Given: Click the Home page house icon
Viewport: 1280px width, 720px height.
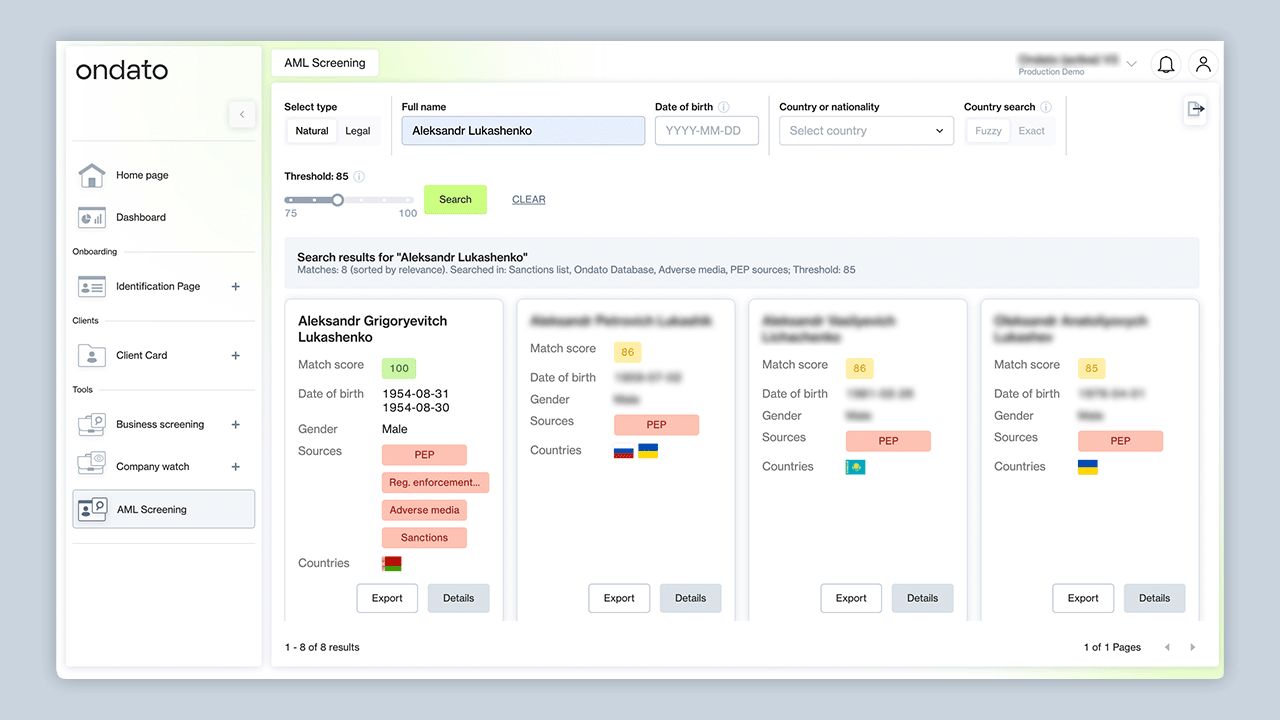Looking at the screenshot, I should 92,175.
